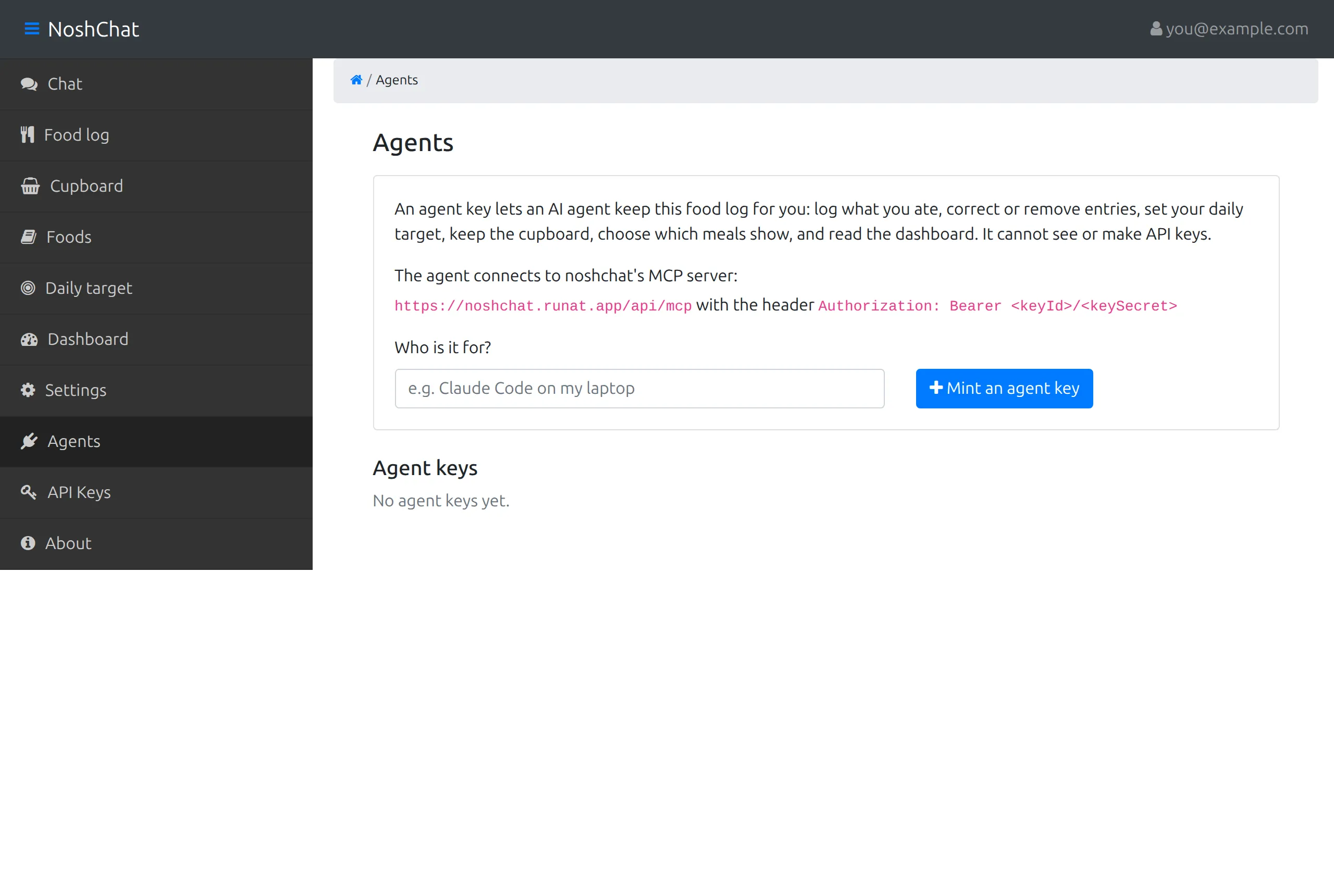The image size is (1334, 896).
Task: Click the 'No agent keys yet.' text
Action: coord(441,501)
